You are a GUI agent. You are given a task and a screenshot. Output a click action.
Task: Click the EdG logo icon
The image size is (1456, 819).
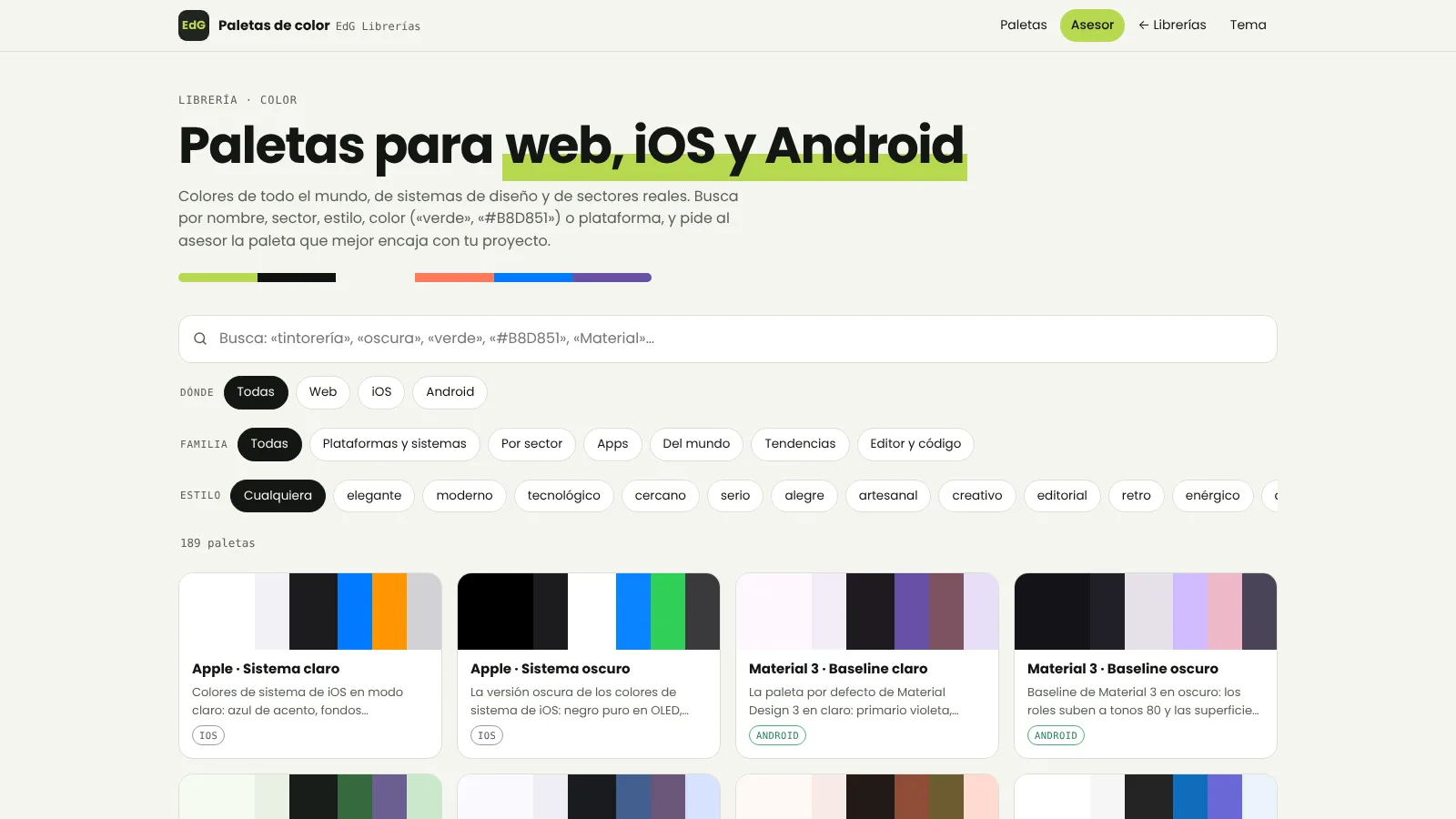[x=194, y=25]
